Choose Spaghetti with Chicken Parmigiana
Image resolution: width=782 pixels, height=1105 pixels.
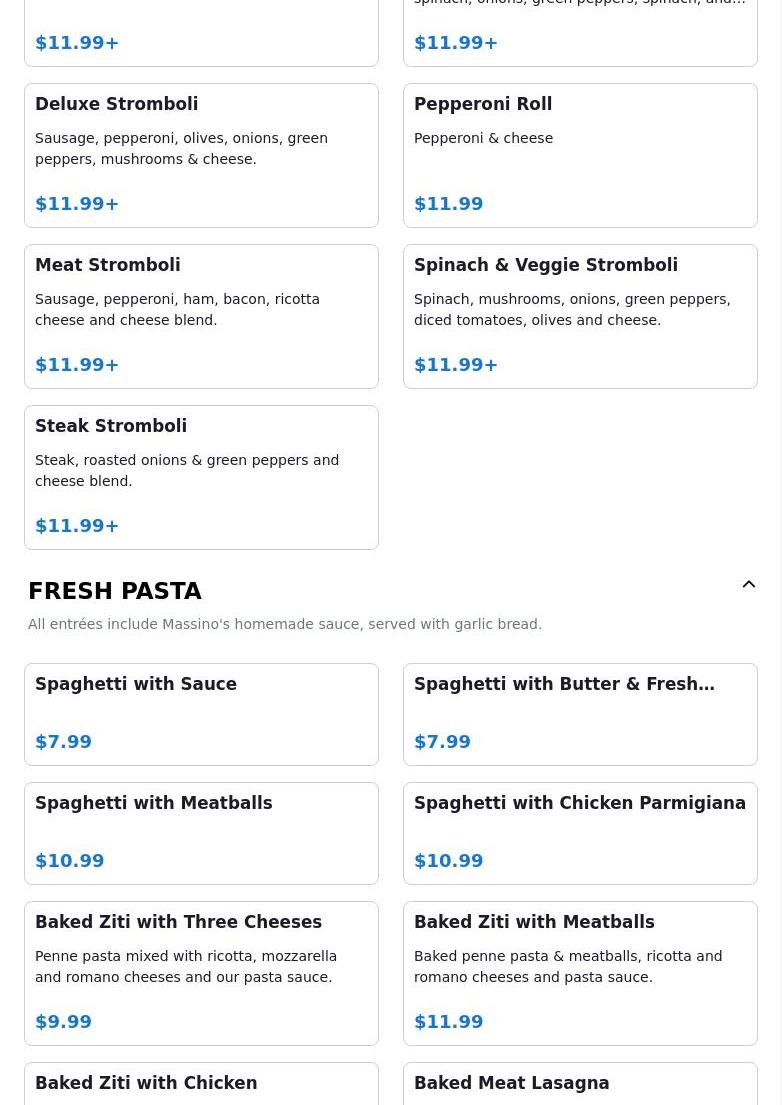point(581,834)
